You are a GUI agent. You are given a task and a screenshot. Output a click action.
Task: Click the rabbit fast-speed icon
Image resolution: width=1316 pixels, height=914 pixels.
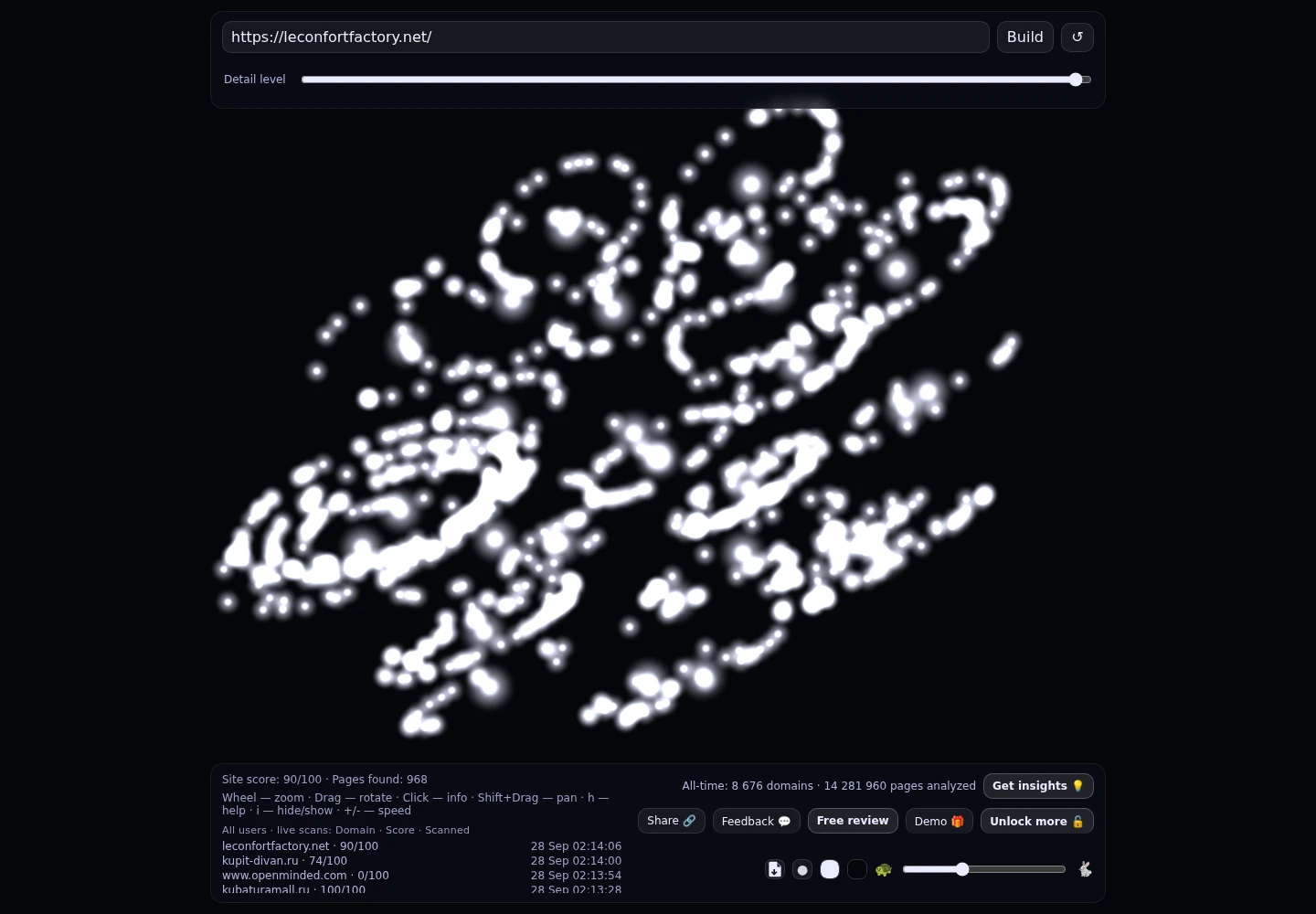1085,869
